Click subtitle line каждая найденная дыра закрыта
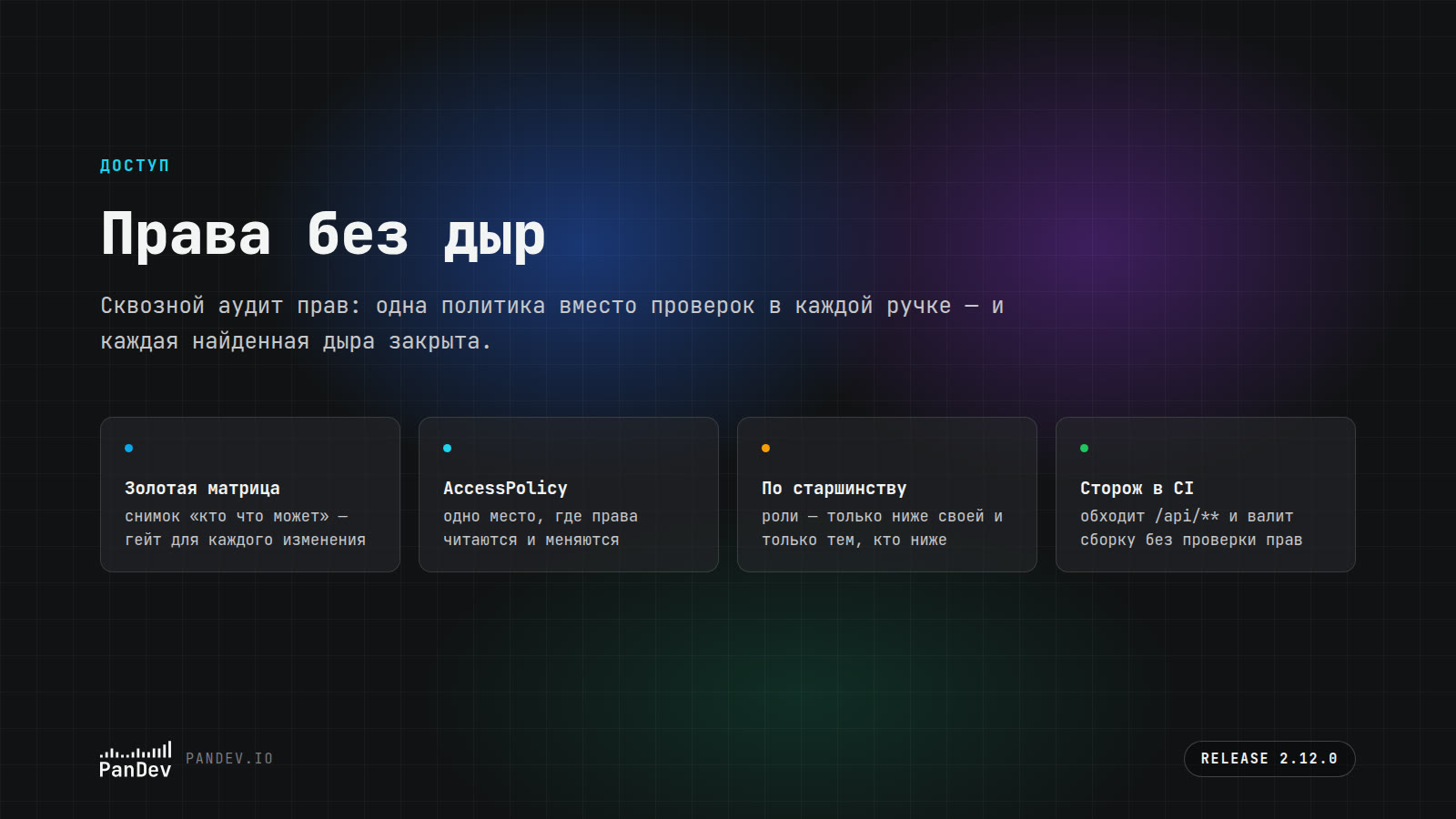The width and height of the screenshot is (1456, 819). pos(296,341)
